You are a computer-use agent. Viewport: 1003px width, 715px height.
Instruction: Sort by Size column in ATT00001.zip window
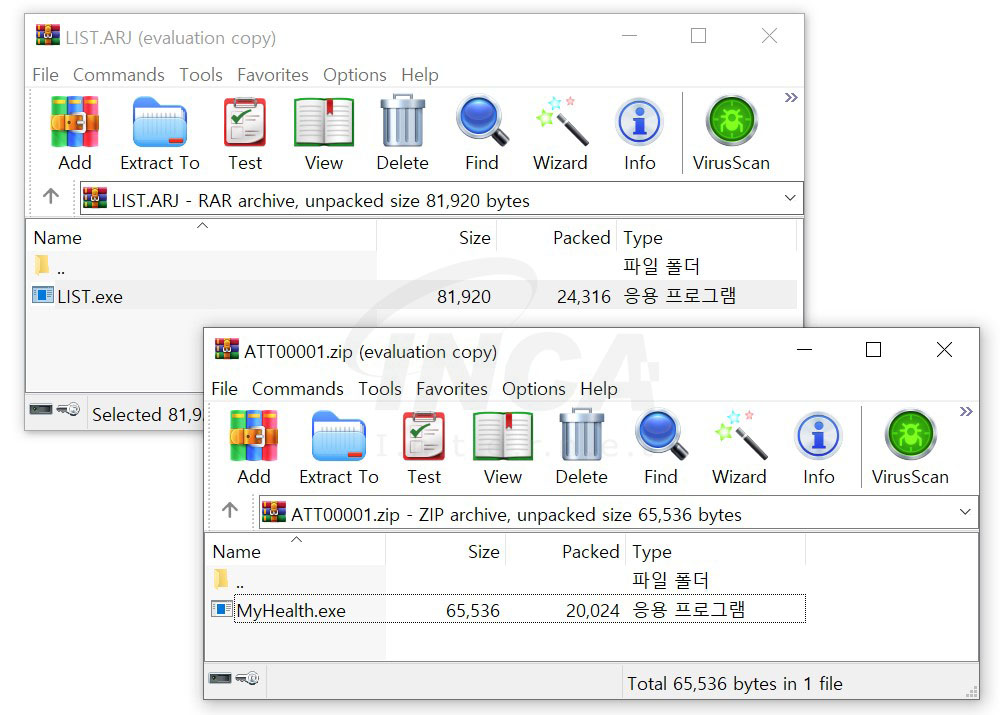pos(446,550)
